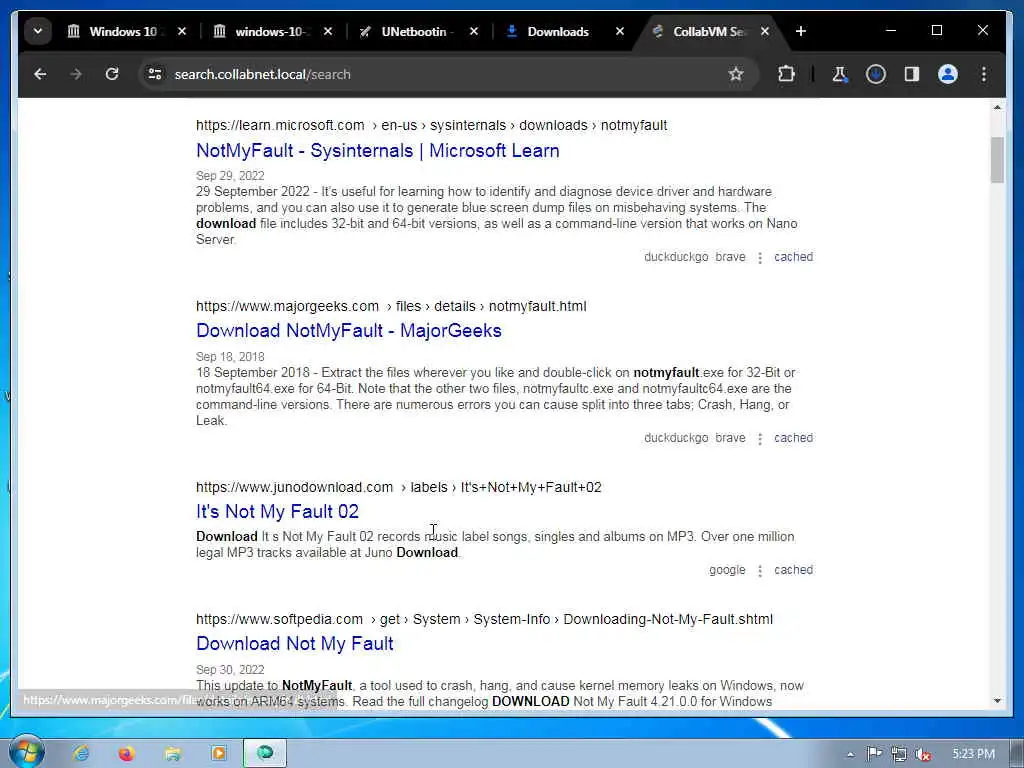Click 'Sep 29, 2022' date text
The image size is (1024, 768).
pos(230,176)
